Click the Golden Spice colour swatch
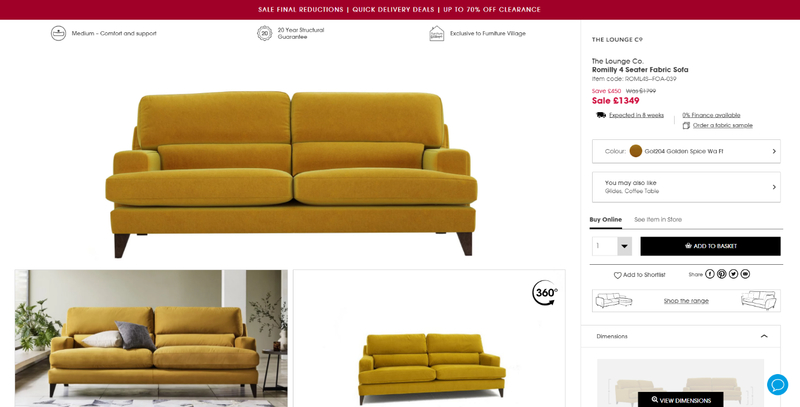The width and height of the screenshot is (800, 407). pyautogui.click(x=635, y=151)
